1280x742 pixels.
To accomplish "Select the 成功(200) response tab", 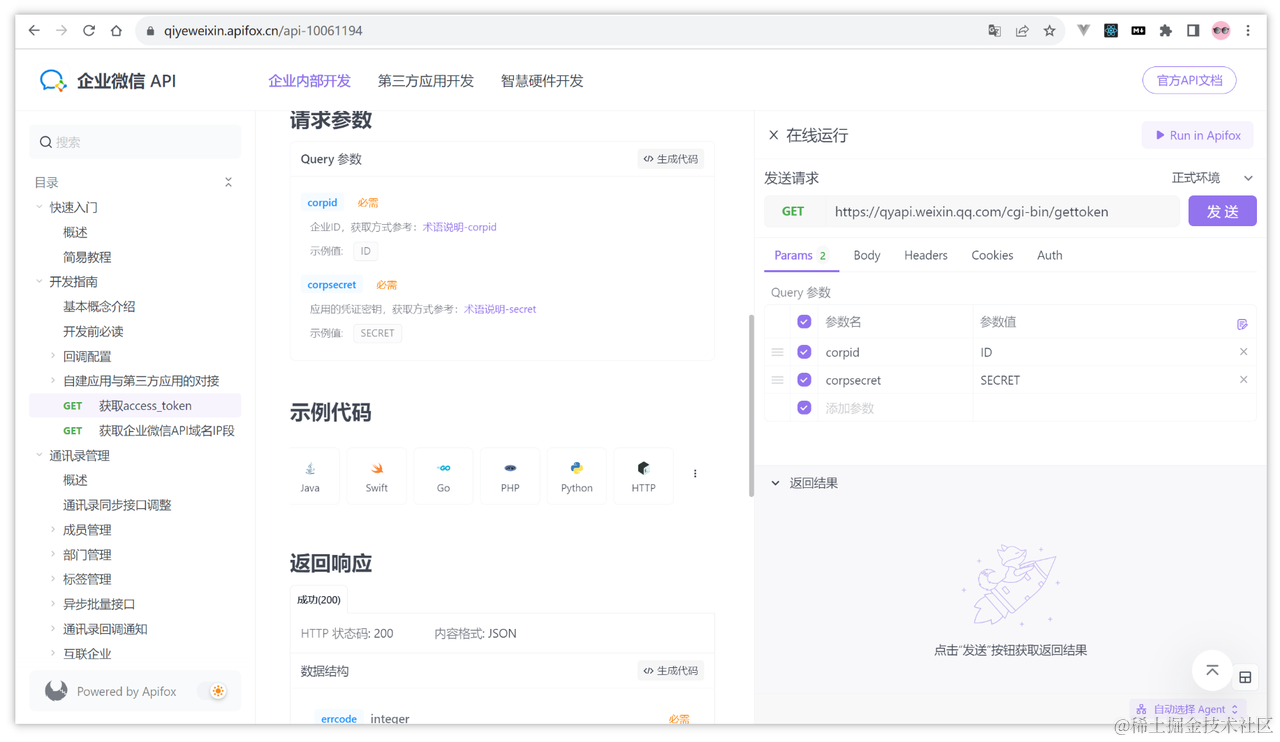I will coord(319,600).
